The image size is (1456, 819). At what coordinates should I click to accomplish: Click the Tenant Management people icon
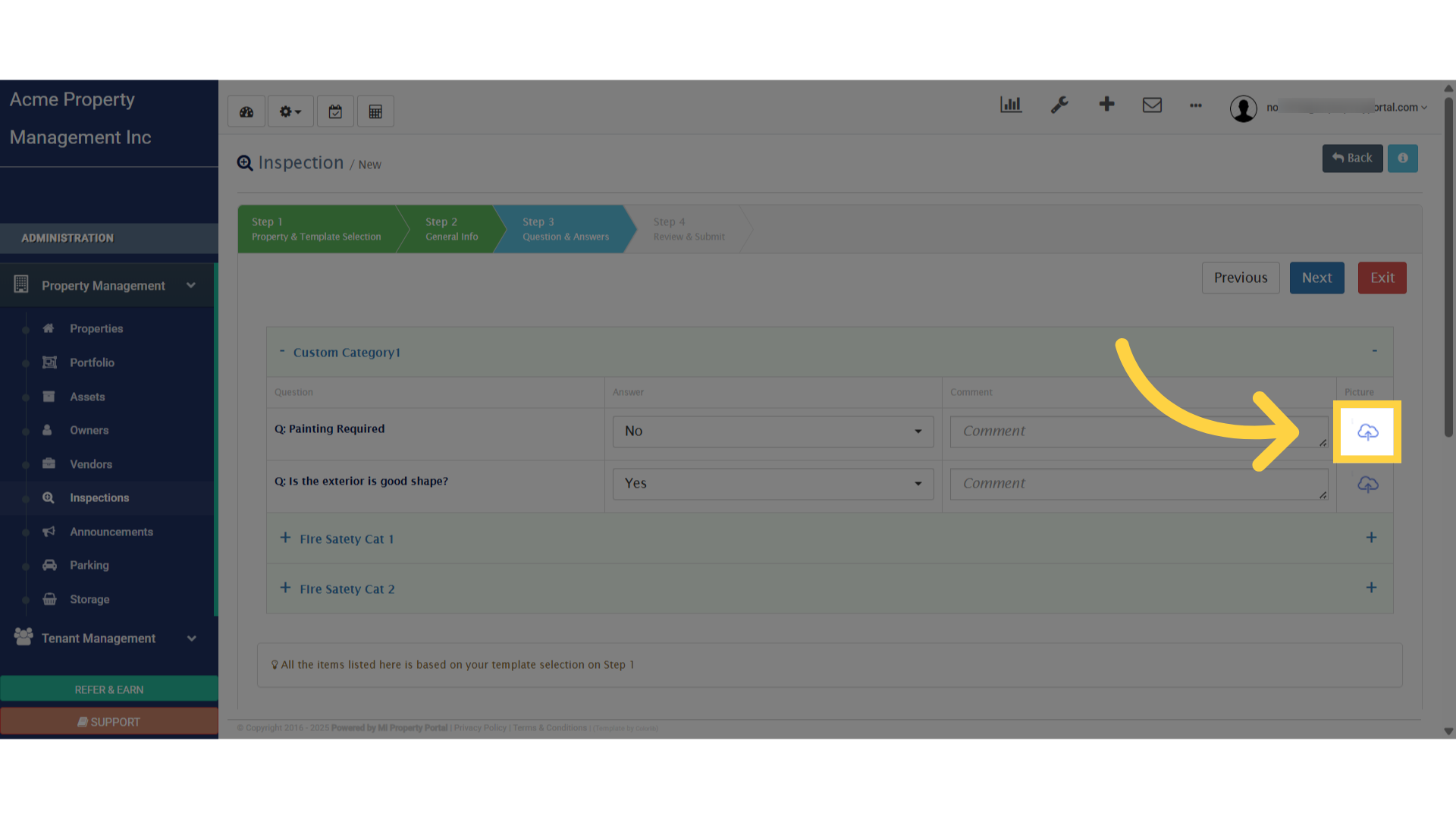[x=24, y=637]
